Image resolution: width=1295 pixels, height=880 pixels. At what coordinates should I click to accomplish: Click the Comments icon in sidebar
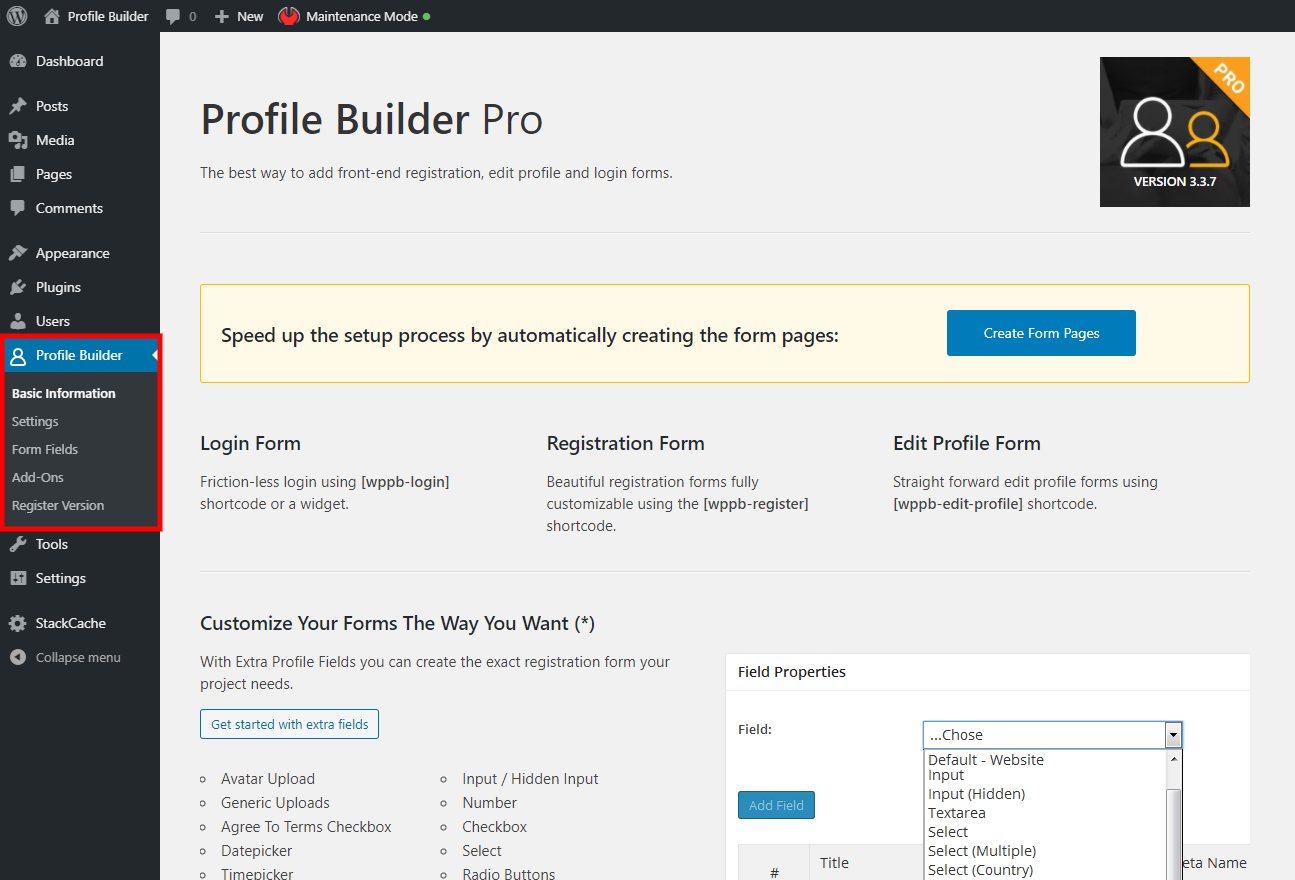18,208
